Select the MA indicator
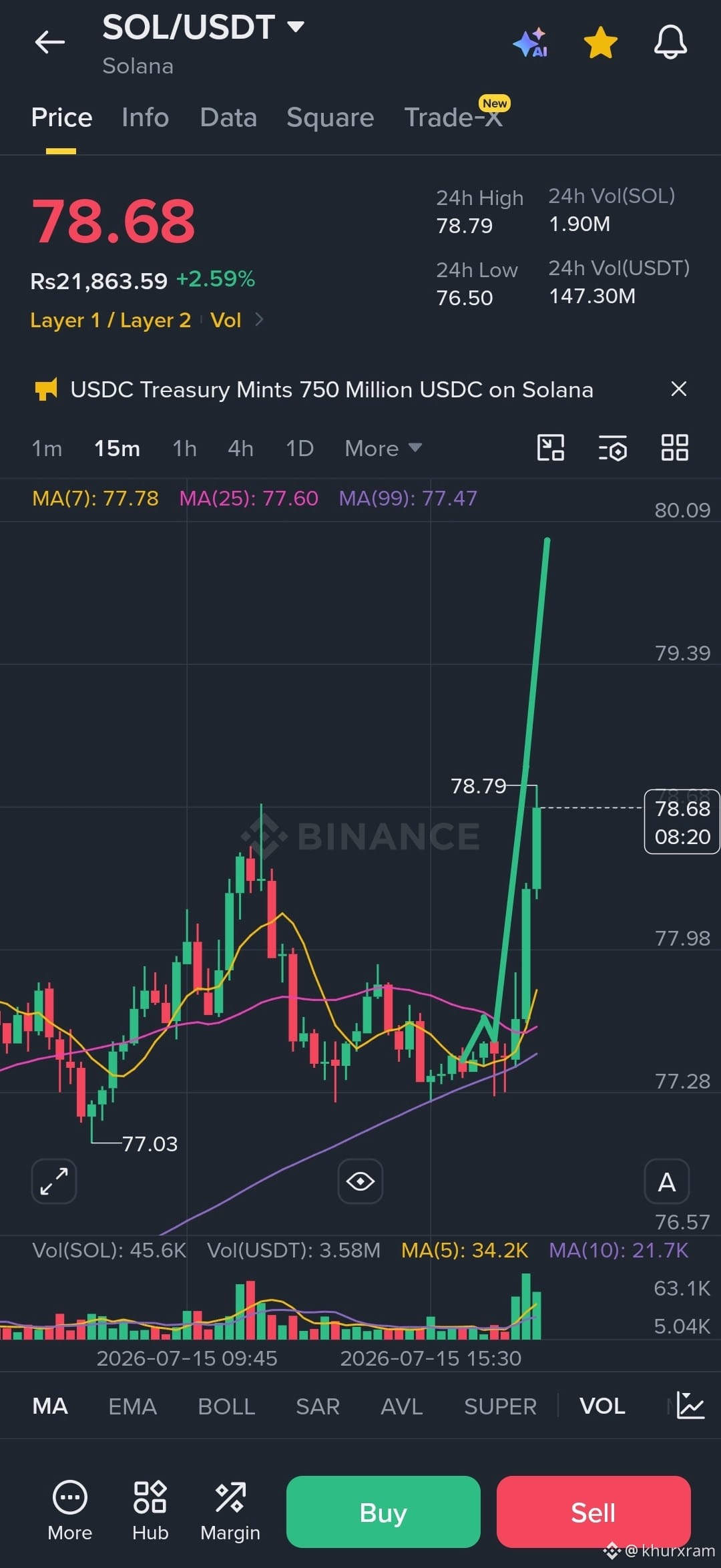Image resolution: width=721 pixels, height=1568 pixels. click(50, 1406)
